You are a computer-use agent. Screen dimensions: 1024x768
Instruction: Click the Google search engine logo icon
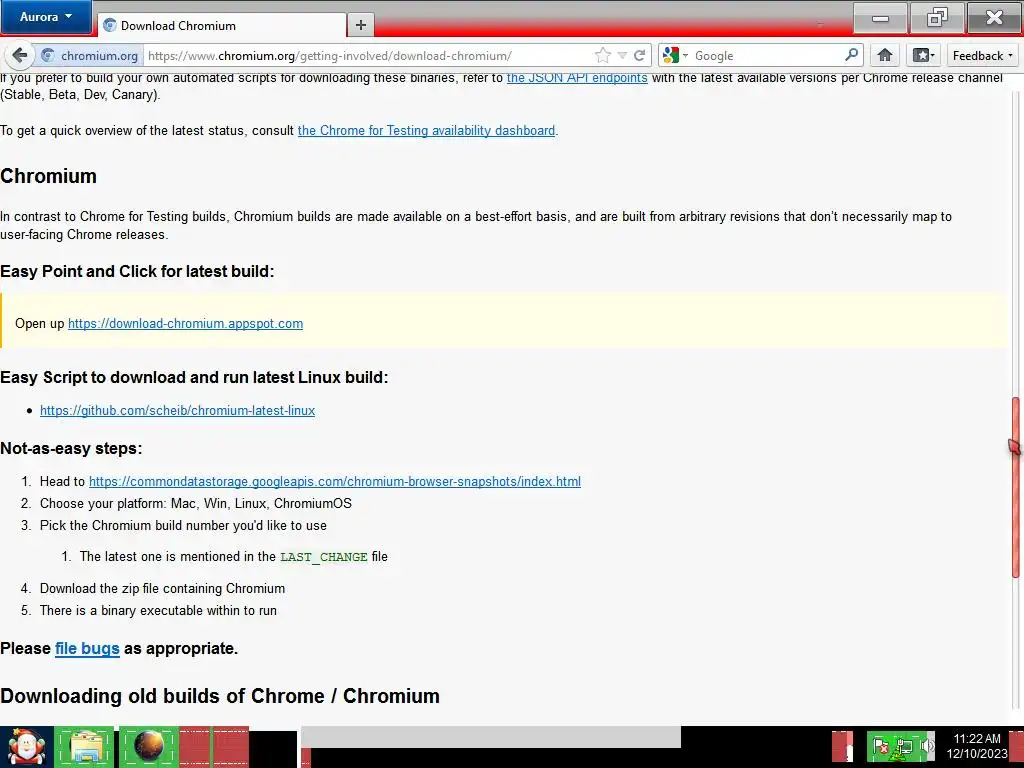(671, 56)
